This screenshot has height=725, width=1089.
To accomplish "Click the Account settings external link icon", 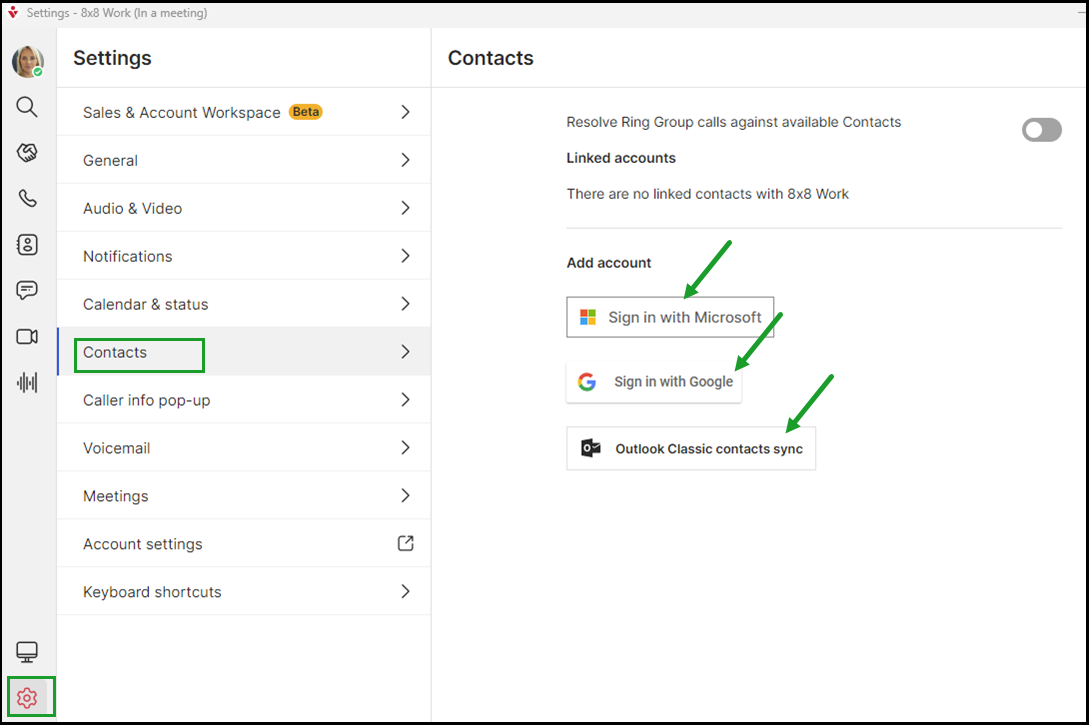I will tap(406, 543).
